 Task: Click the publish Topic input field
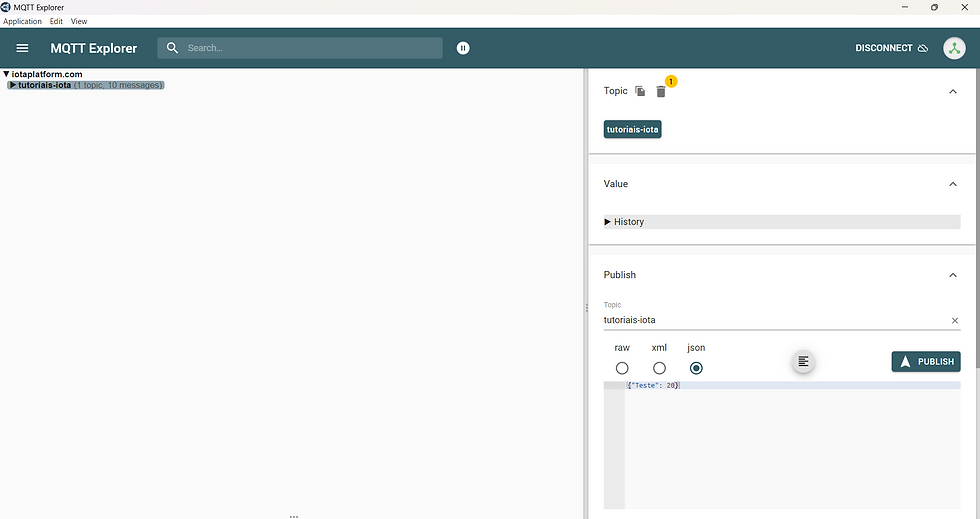(775, 320)
